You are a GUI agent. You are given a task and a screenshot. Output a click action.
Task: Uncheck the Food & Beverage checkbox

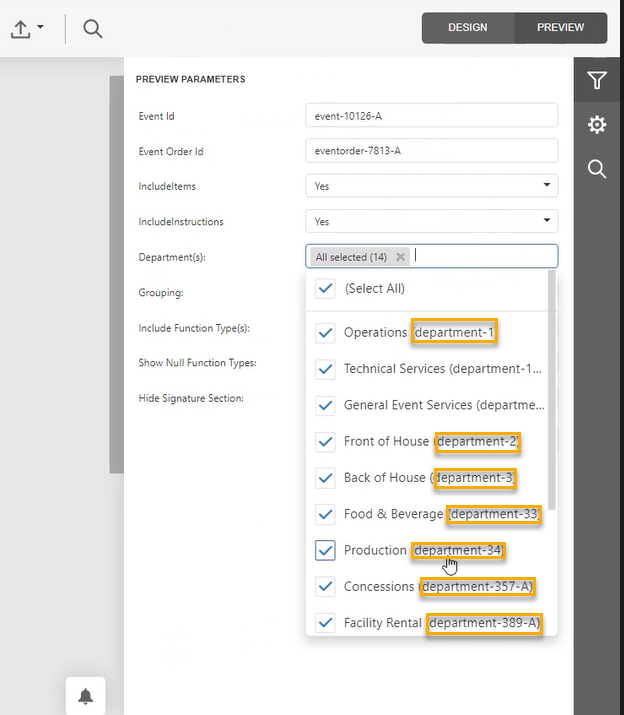coord(325,514)
